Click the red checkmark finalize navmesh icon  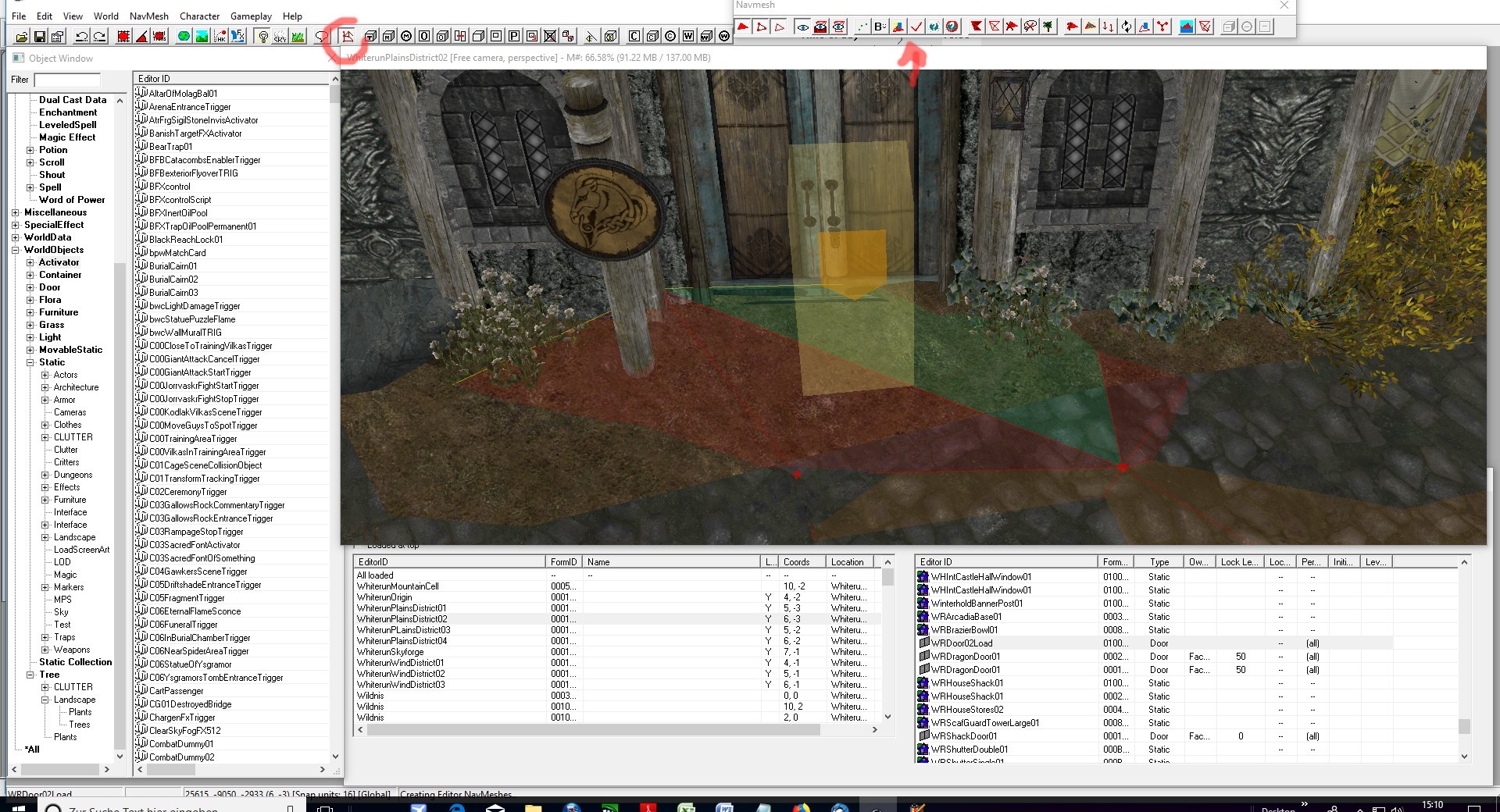pyautogui.click(x=916, y=27)
